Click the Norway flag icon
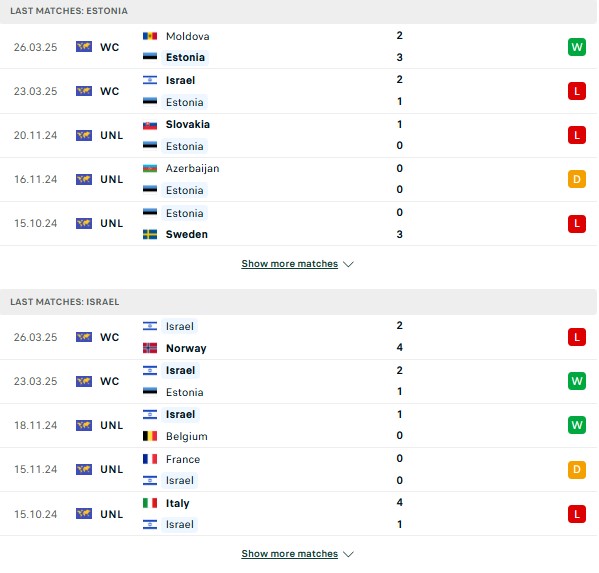This screenshot has height=573, width=599. (x=150, y=348)
